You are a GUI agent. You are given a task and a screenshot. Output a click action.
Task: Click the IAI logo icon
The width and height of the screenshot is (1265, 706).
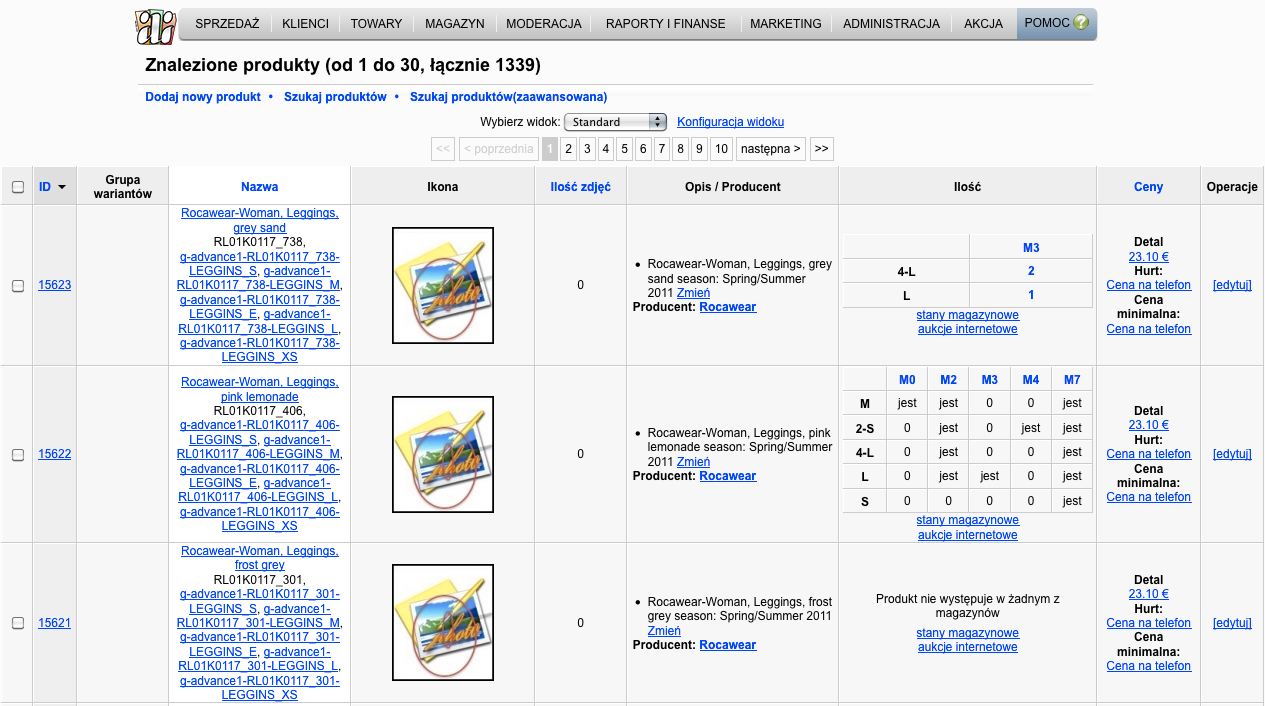point(155,26)
